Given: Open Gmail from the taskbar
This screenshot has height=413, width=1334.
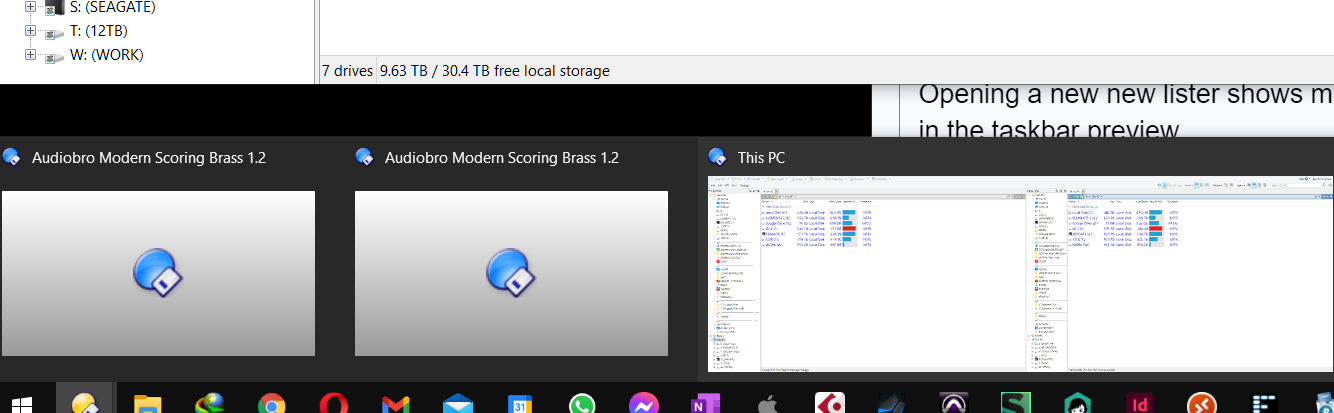Looking at the screenshot, I should (x=395, y=405).
